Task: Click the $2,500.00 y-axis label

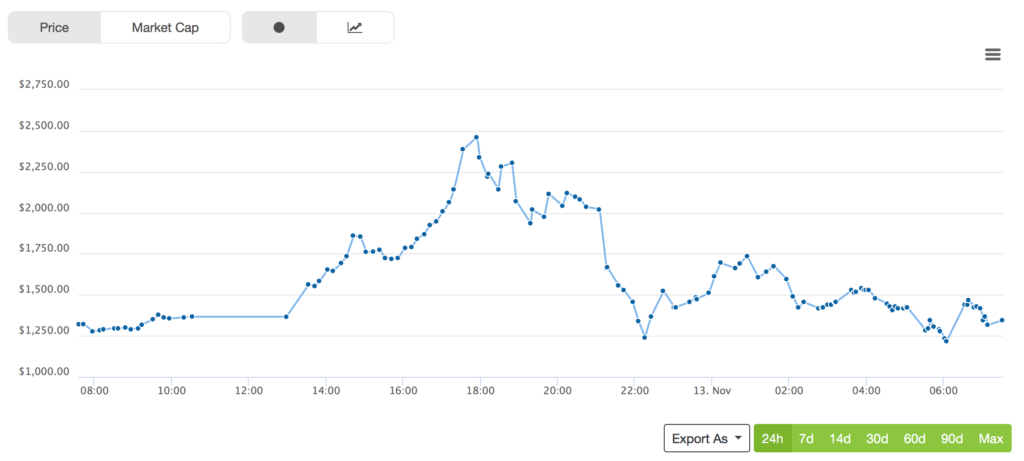Action: 43,126
